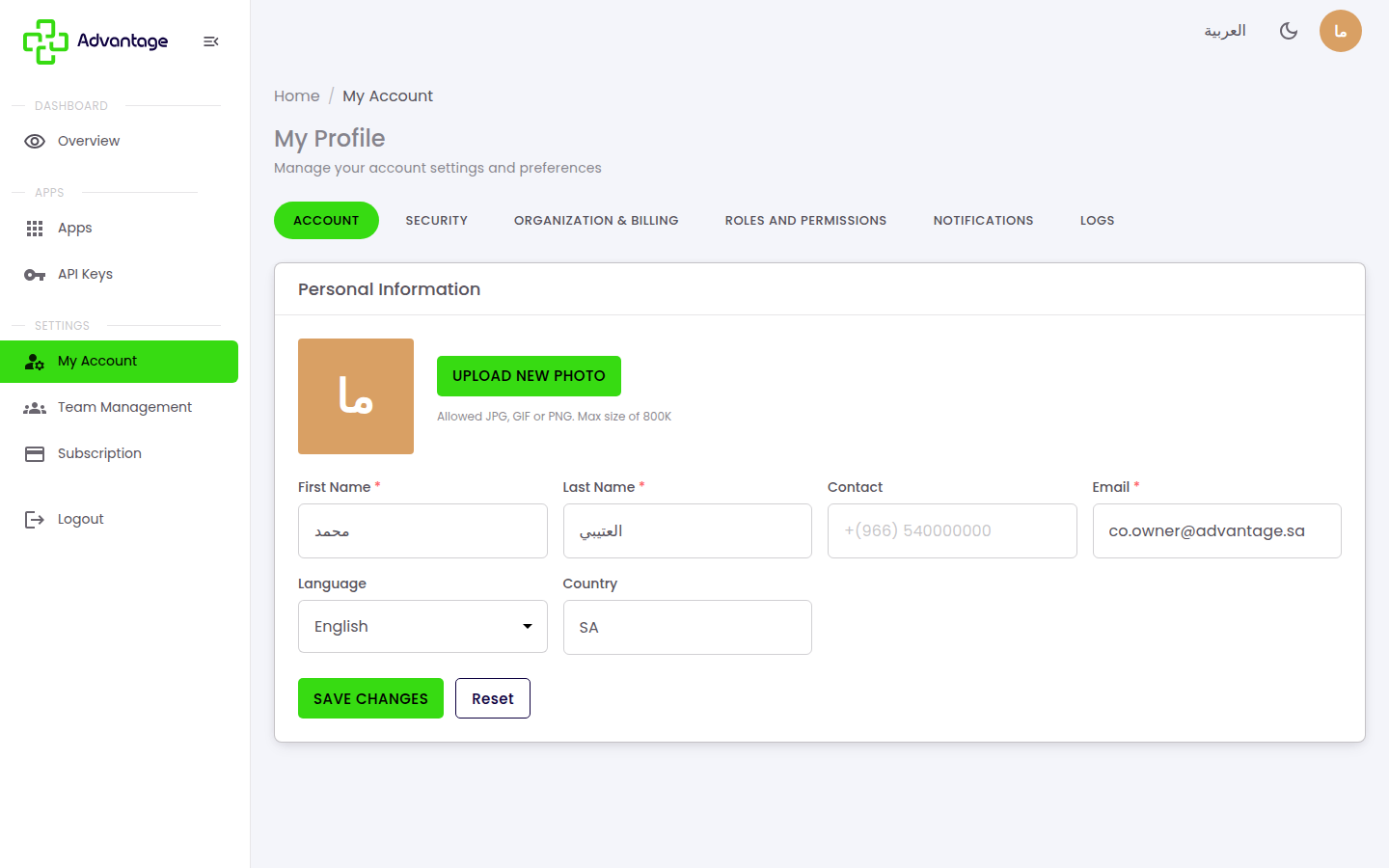Open Subscription in the sidebar

tap(120, 454)
